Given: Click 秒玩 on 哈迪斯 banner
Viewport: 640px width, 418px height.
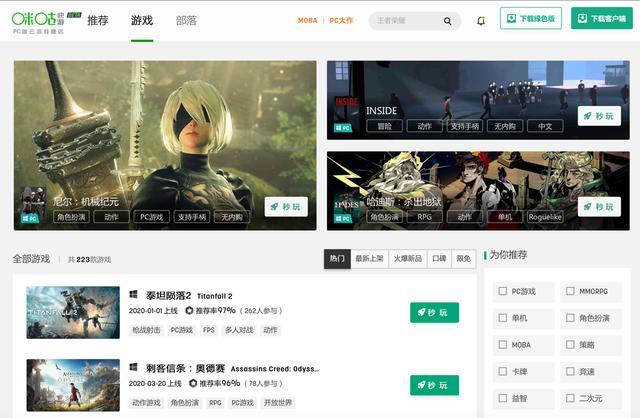Looking at the screenshot, I should point(599,207).
